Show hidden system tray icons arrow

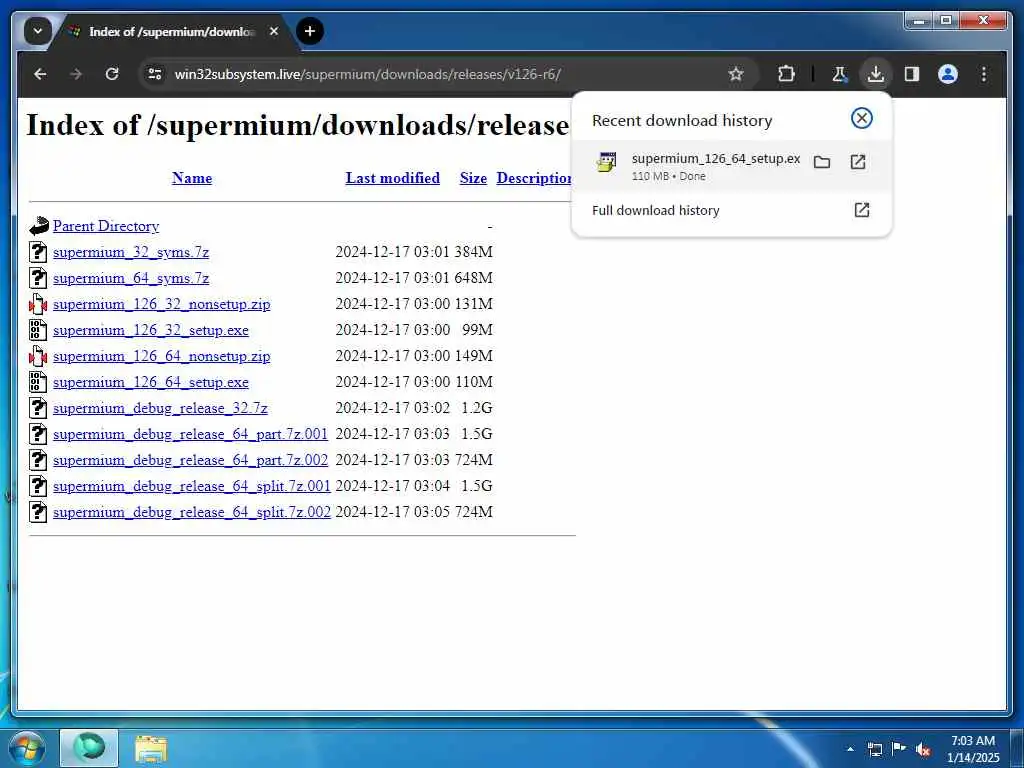click(x=850, y=749)
